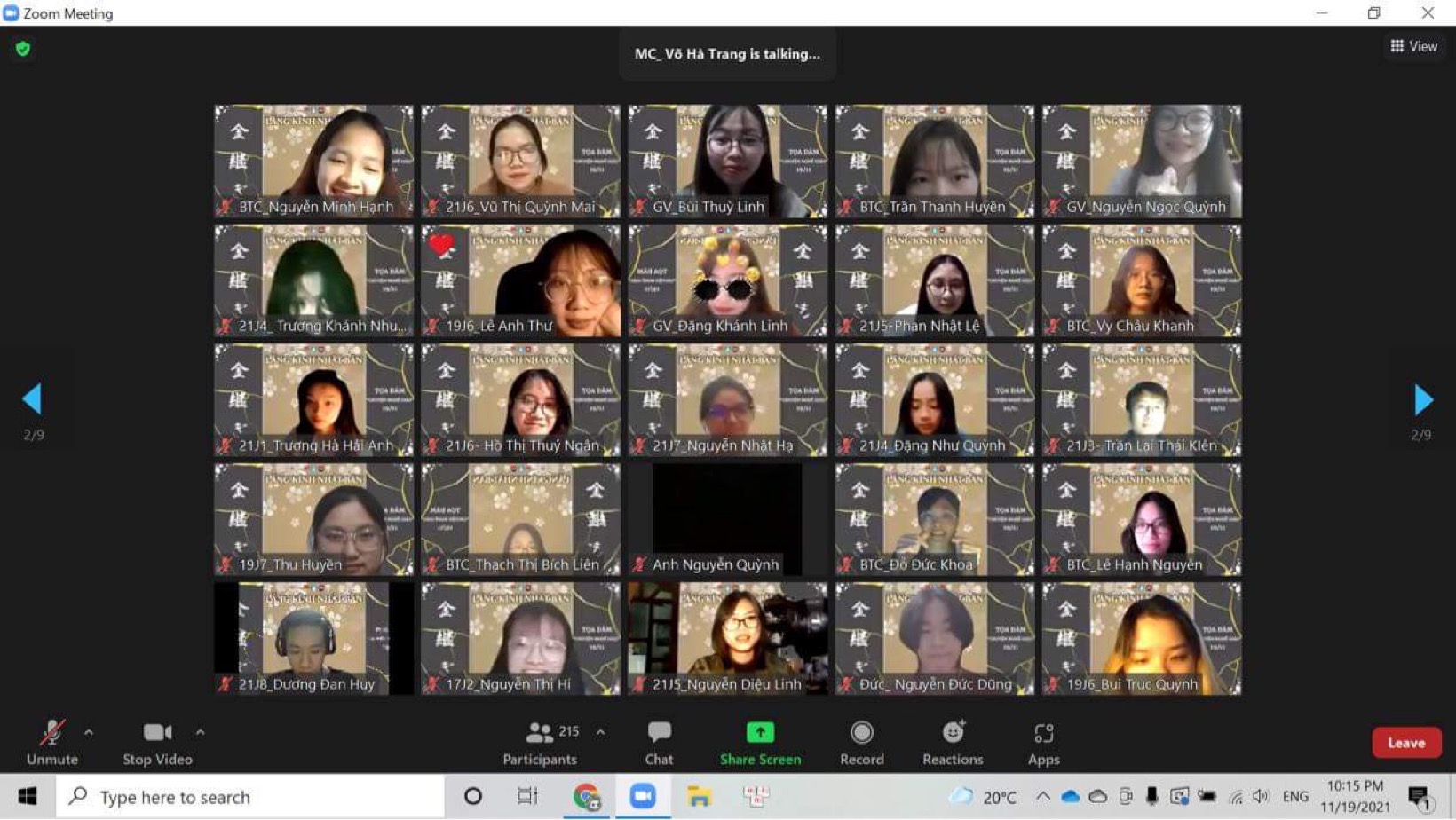Toggle Stop Video camera button

pyautogui.click(x=157, y=744)
